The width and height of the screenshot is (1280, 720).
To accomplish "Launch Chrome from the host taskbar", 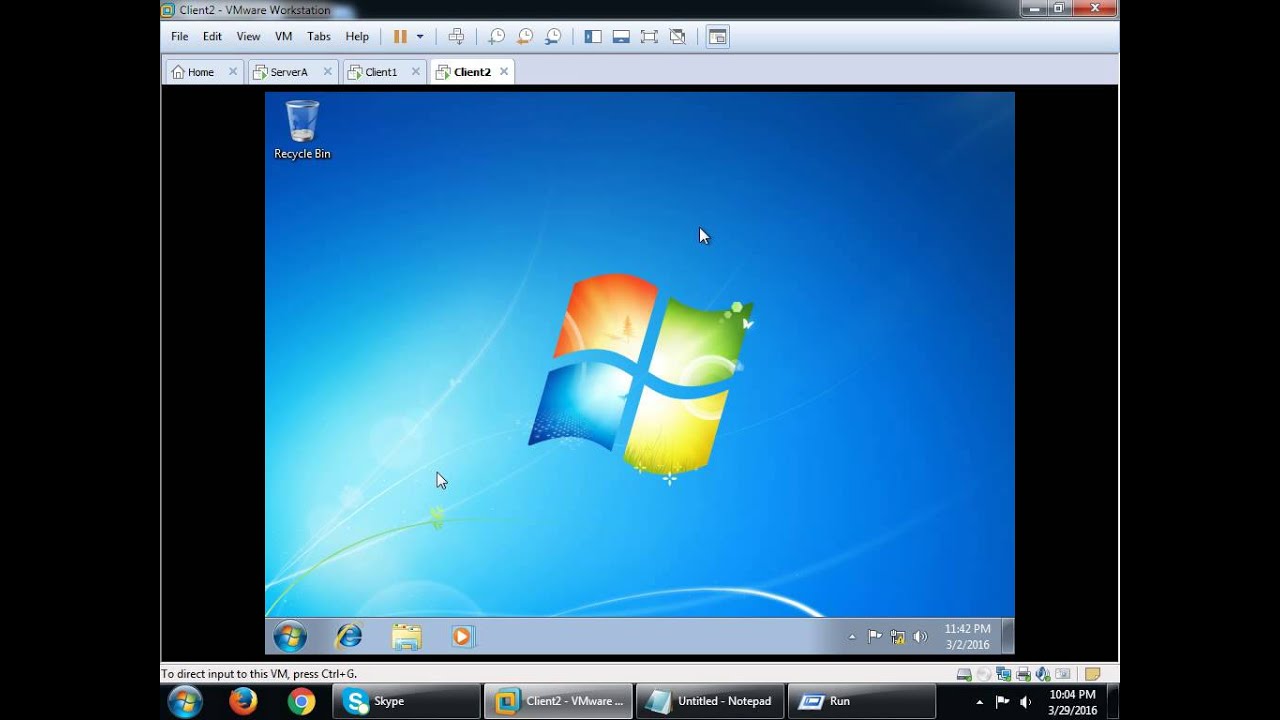I will [x=301, y=702].
